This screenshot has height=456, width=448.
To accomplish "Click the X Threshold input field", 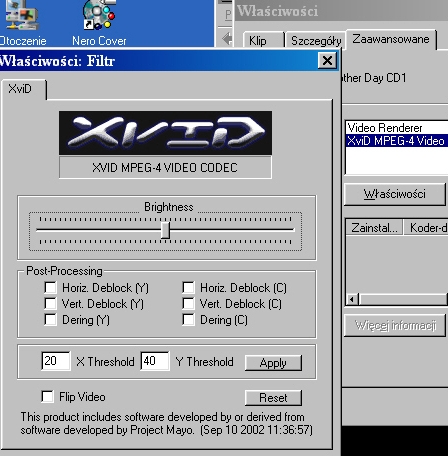I will [56, 361].
